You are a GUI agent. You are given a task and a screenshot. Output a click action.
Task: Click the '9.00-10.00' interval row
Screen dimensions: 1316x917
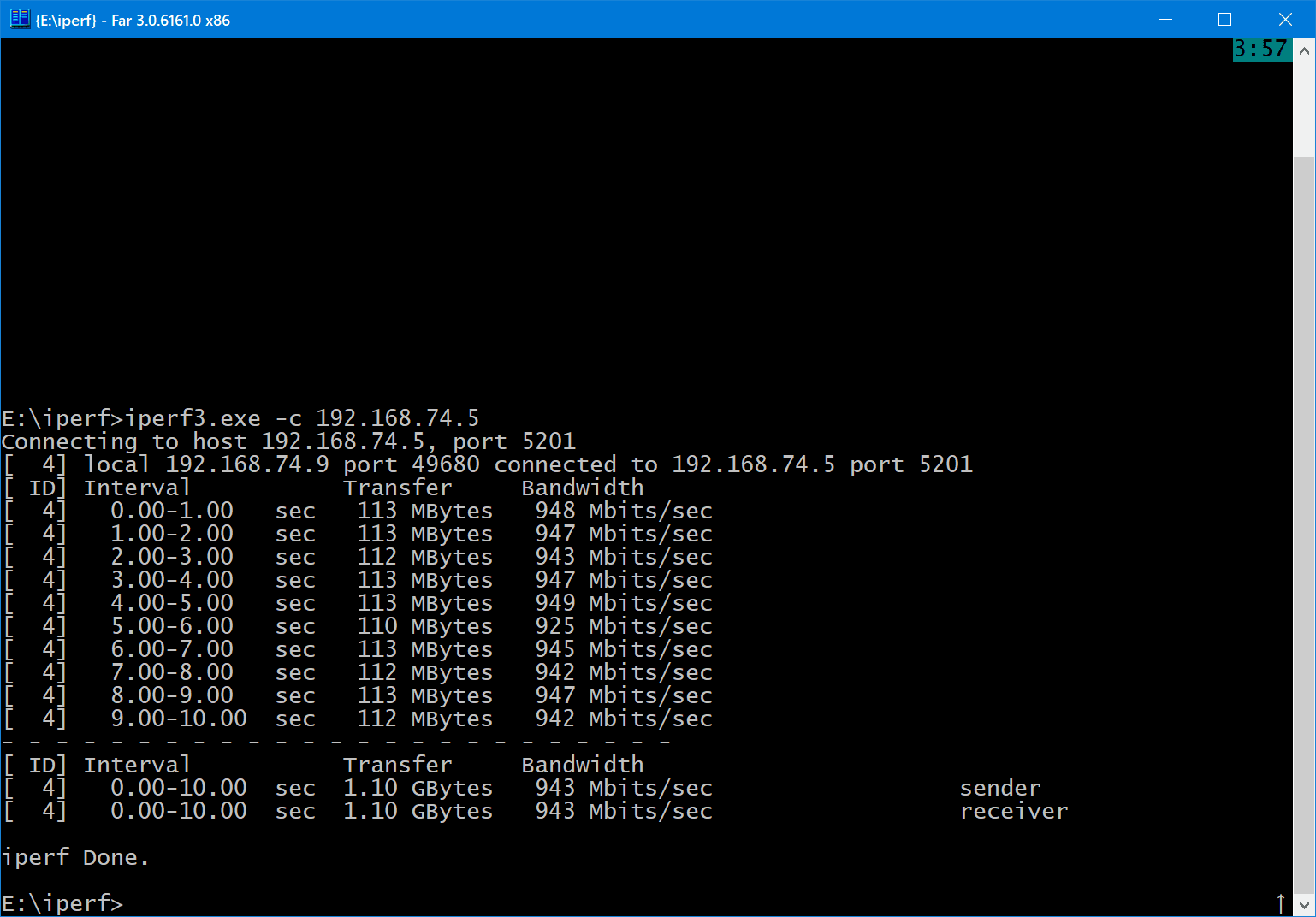coord(357,719)
